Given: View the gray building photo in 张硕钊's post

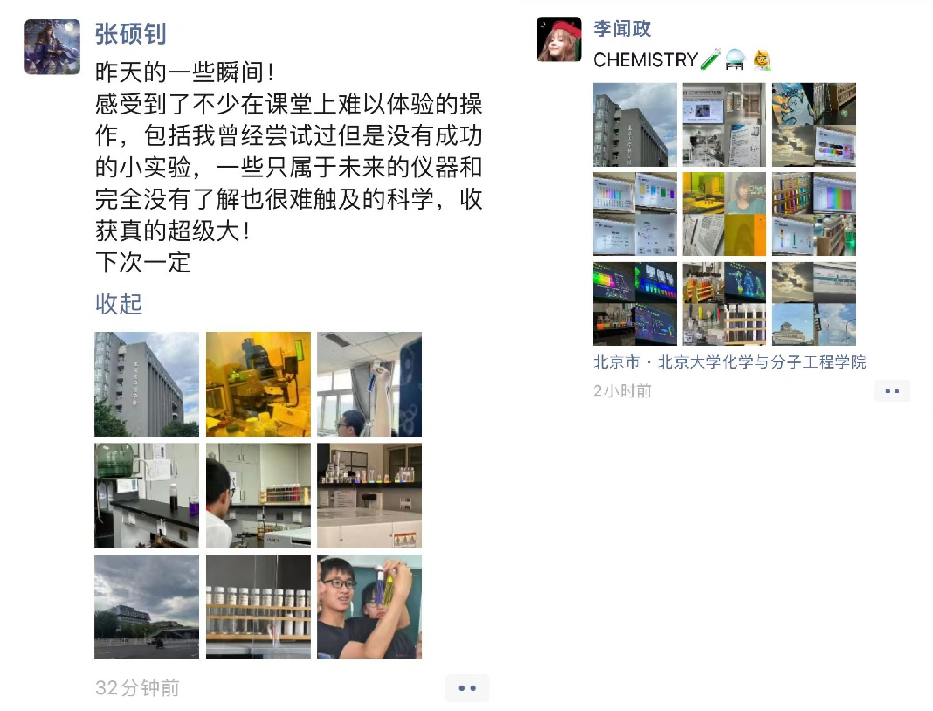Looking at the screenshot, I should 146,384.
